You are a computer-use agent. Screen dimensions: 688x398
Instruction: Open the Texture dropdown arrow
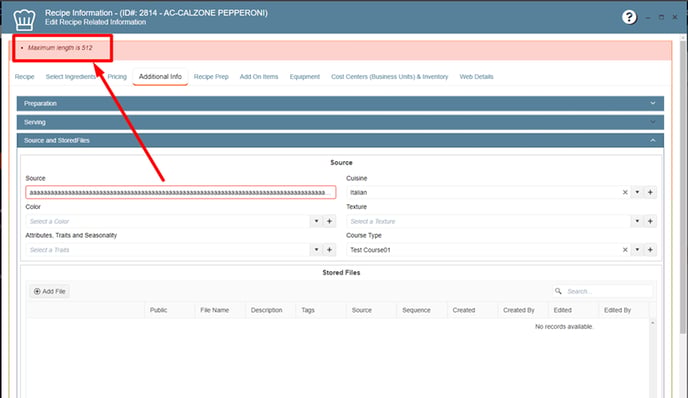[637, 221]
